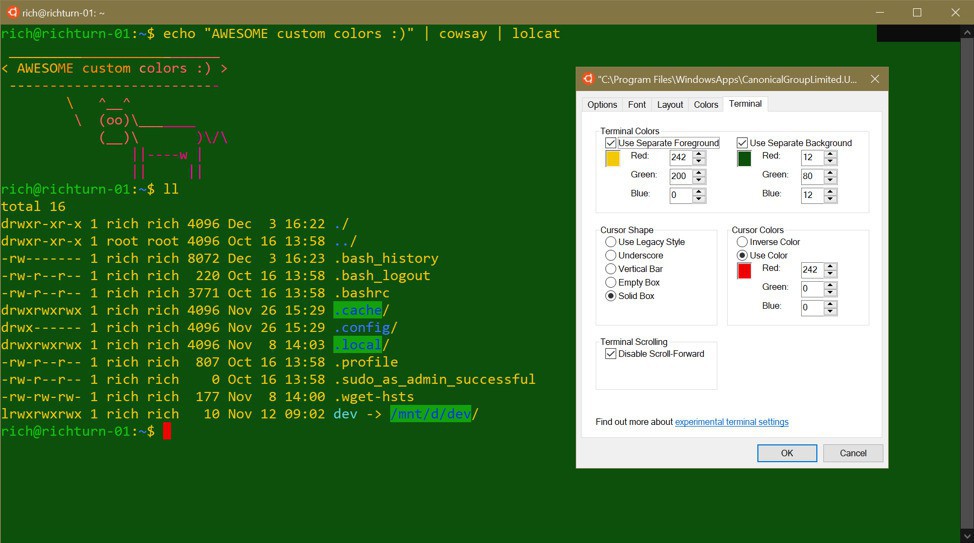Click the Ubuntu icon in properties dialog title
The width and height of the screenshot is (974, 543).
[589, 79]
